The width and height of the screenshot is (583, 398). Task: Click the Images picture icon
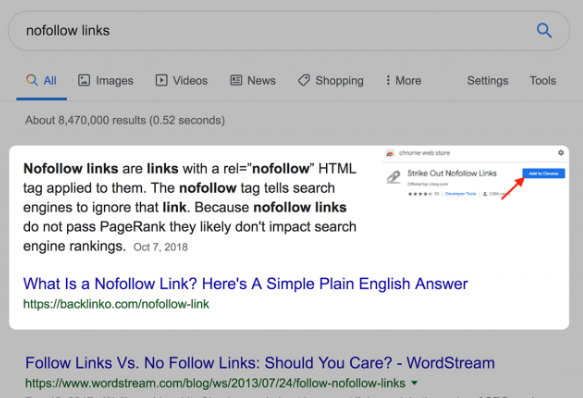[84, 80]
